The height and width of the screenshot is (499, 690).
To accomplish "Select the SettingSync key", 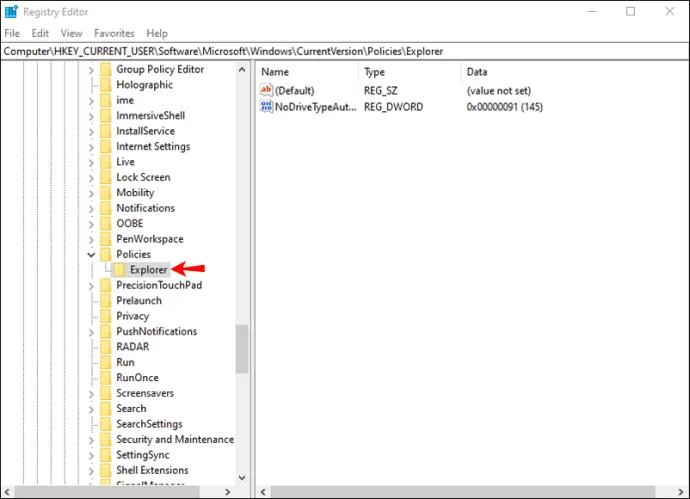I will [143, 455].
